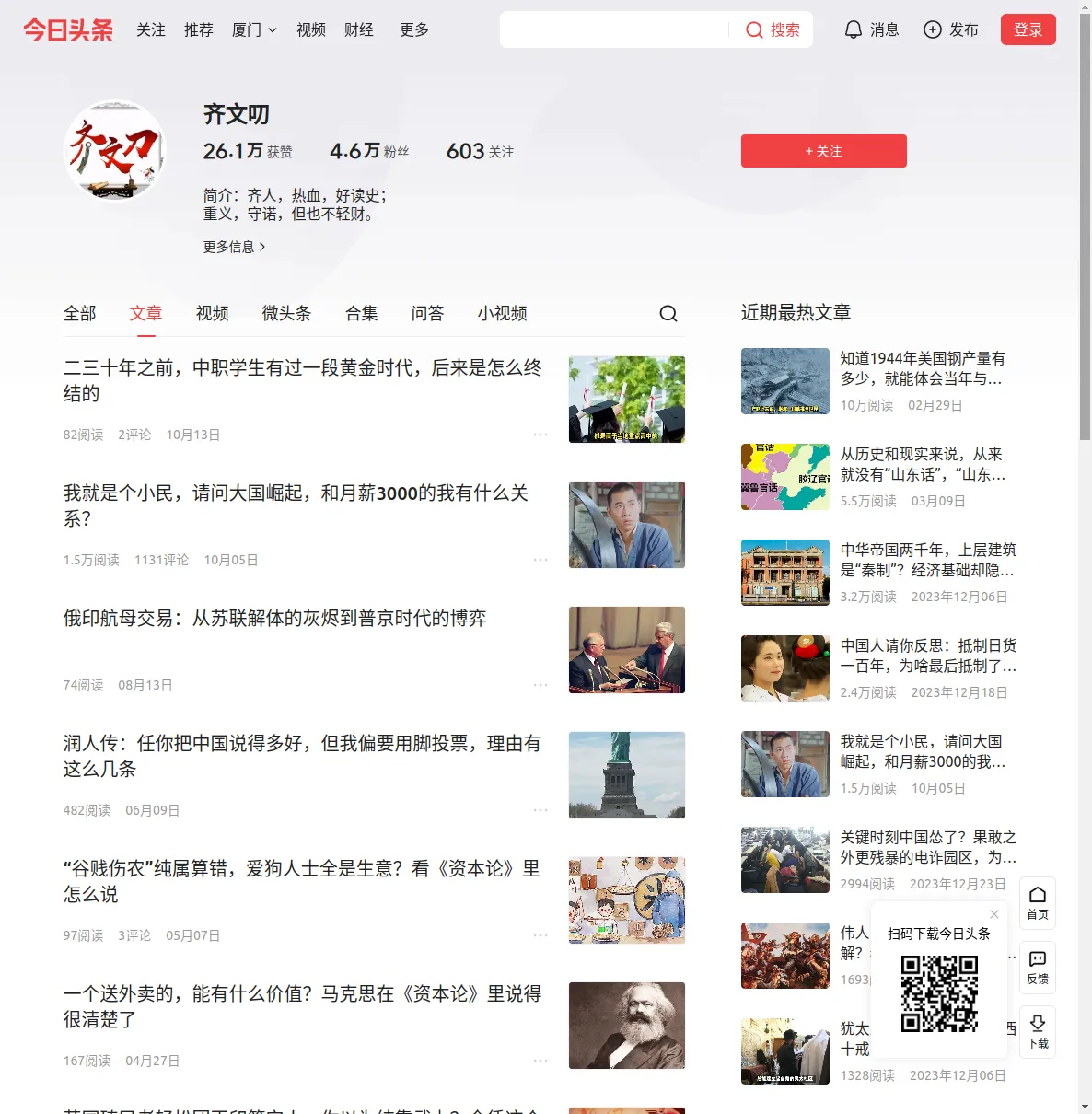Switch to the 合集 tab
This screenshot has width=1092, height=1114.
tap(362, 314)
